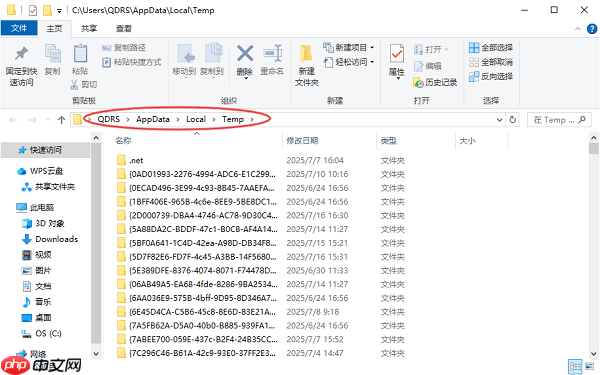Refresh the current folder
Image resolution: width=600 pixels, height=375 pixels.
513,120
